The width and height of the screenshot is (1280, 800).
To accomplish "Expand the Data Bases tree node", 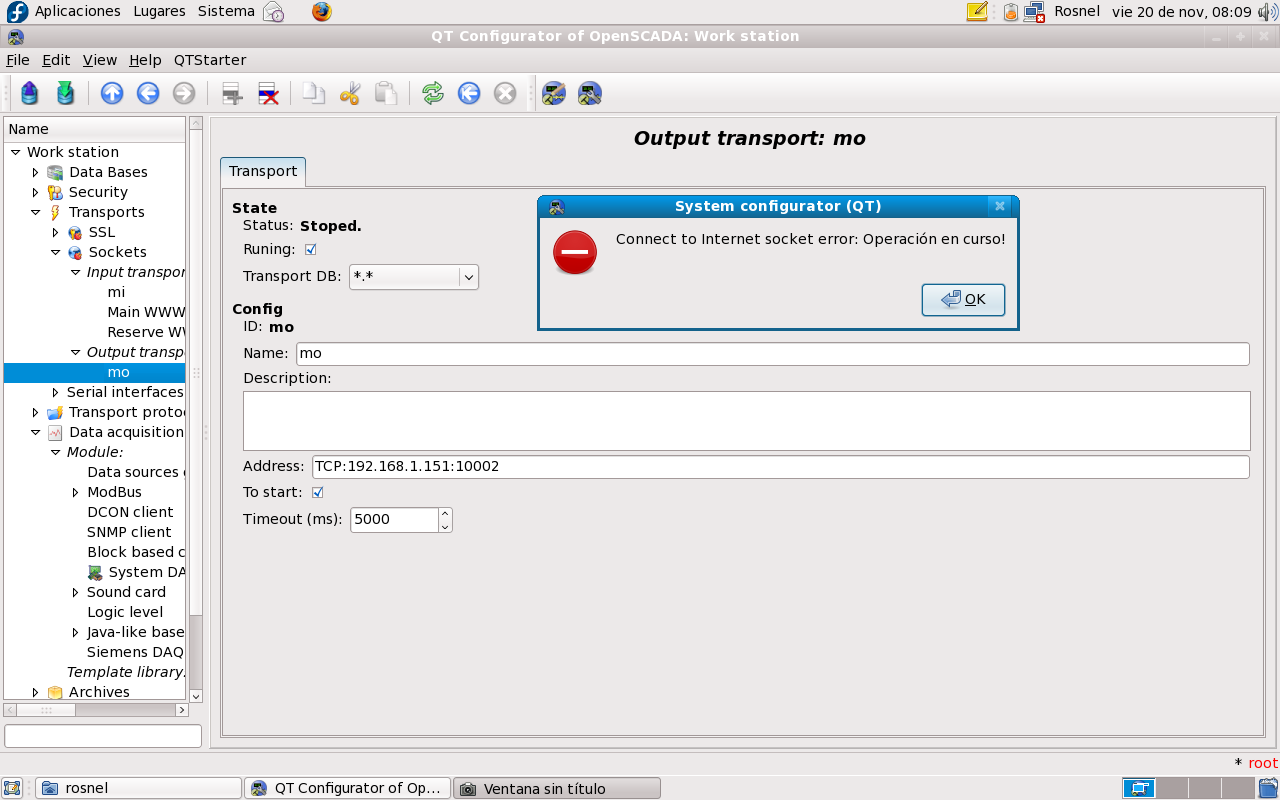I will 35,172.
